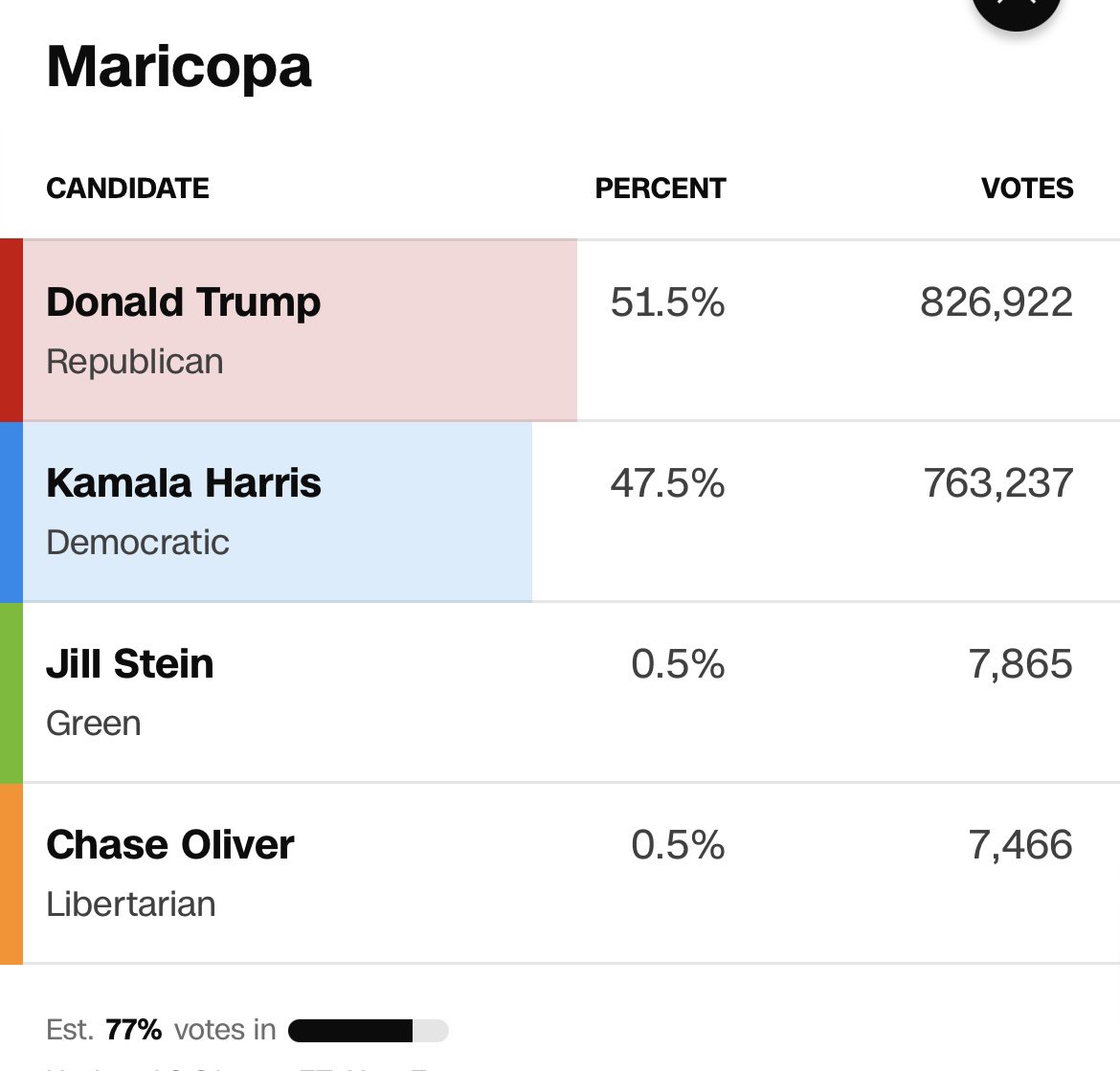Click the Maricopa county heading
Viewport: 1120px width, 1071px height.
pos(179,67)
